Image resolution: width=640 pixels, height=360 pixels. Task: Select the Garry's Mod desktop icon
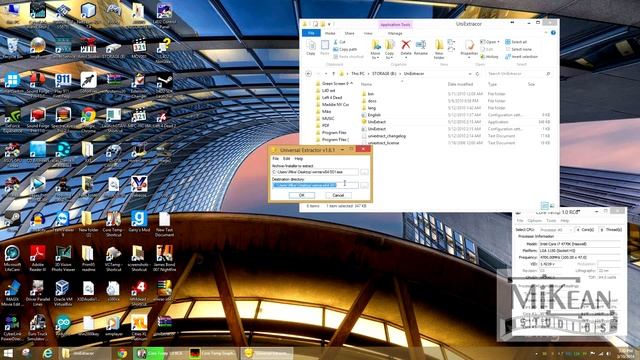139,222
